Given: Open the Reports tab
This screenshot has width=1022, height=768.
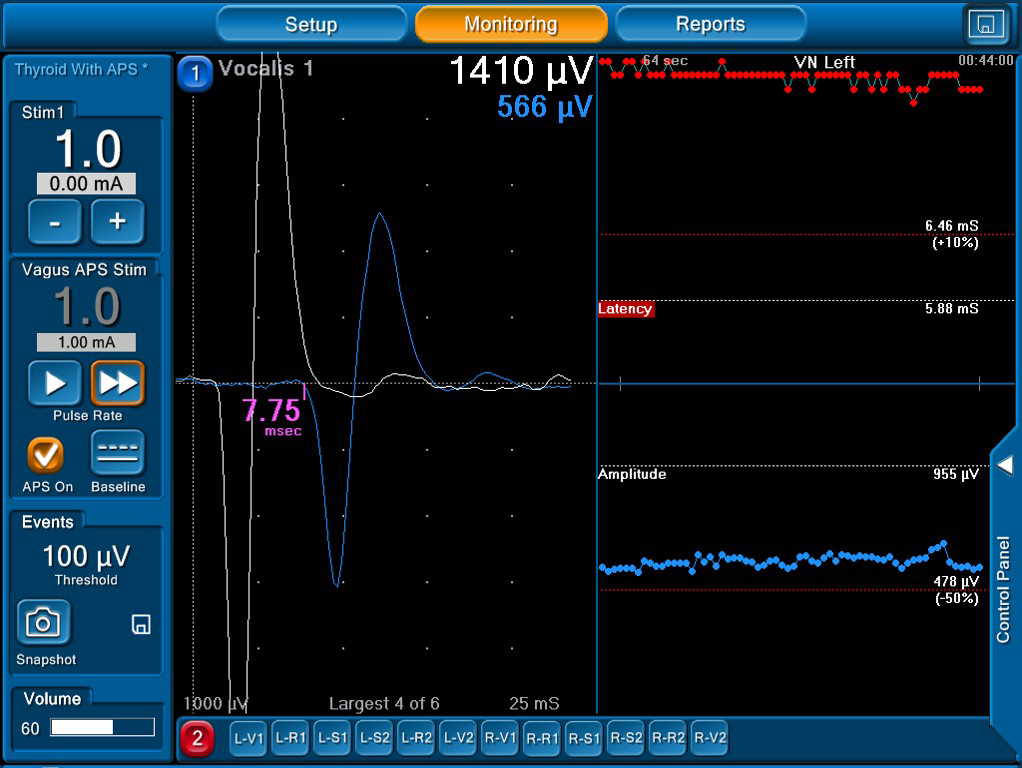Looking at the screenshot, I should click(710, 24).
